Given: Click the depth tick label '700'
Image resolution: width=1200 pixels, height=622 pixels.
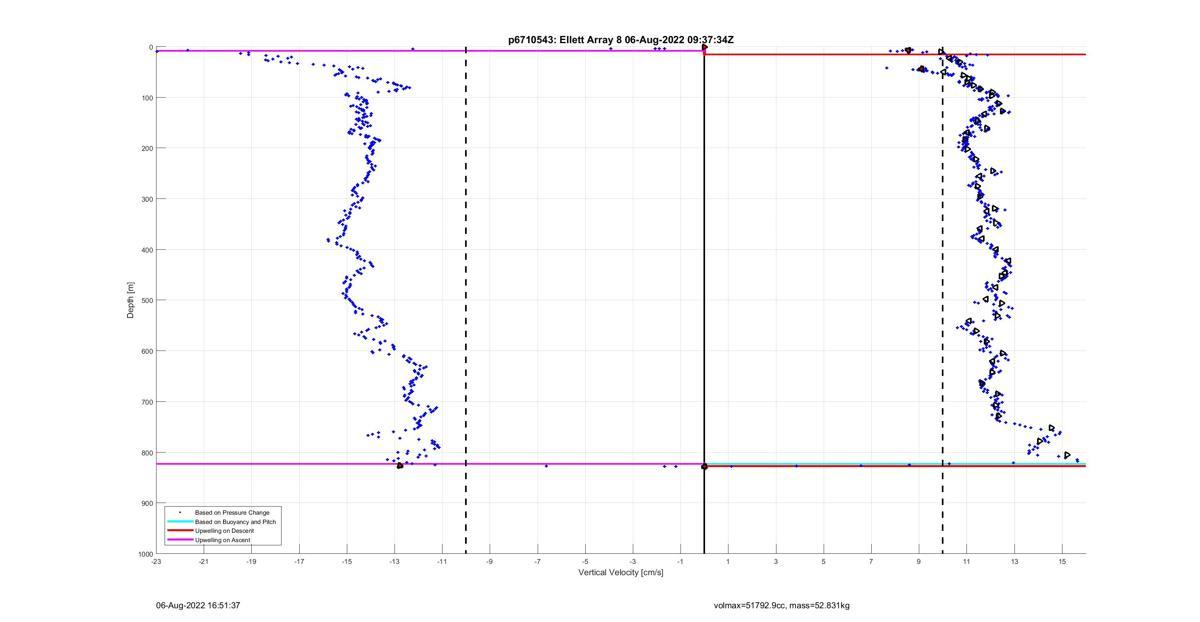Looking at the screenshot, I should click(147, 402).
